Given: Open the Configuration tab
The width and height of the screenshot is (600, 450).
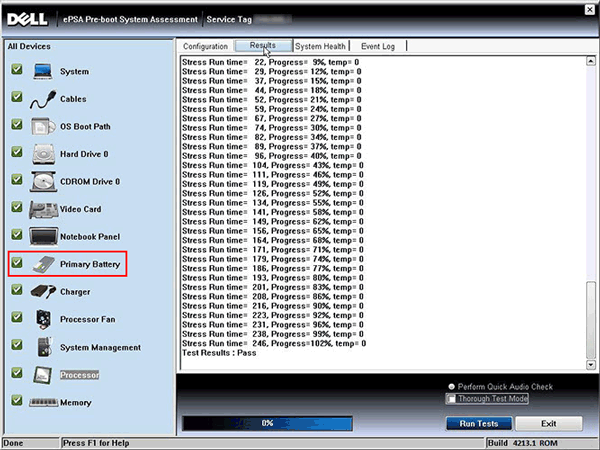Looking at the screenshot, I should click(x=205, y=46).
